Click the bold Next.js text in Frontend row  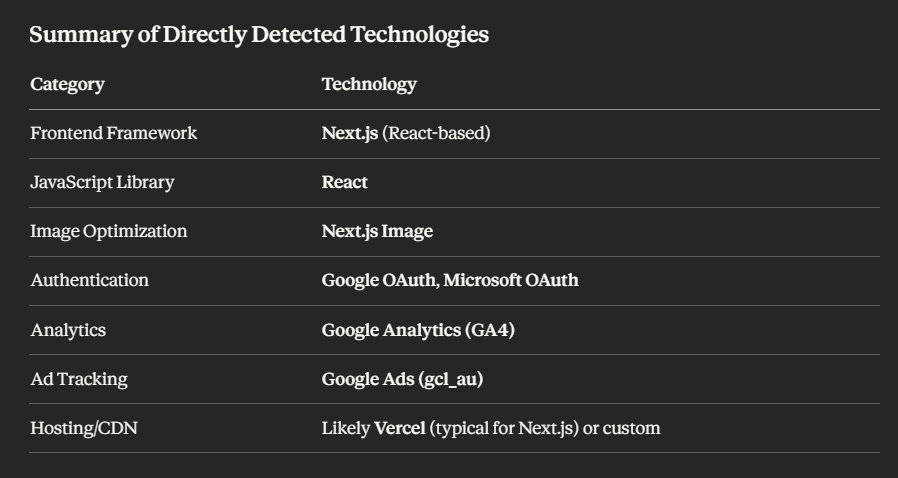[x=349, y=133]
